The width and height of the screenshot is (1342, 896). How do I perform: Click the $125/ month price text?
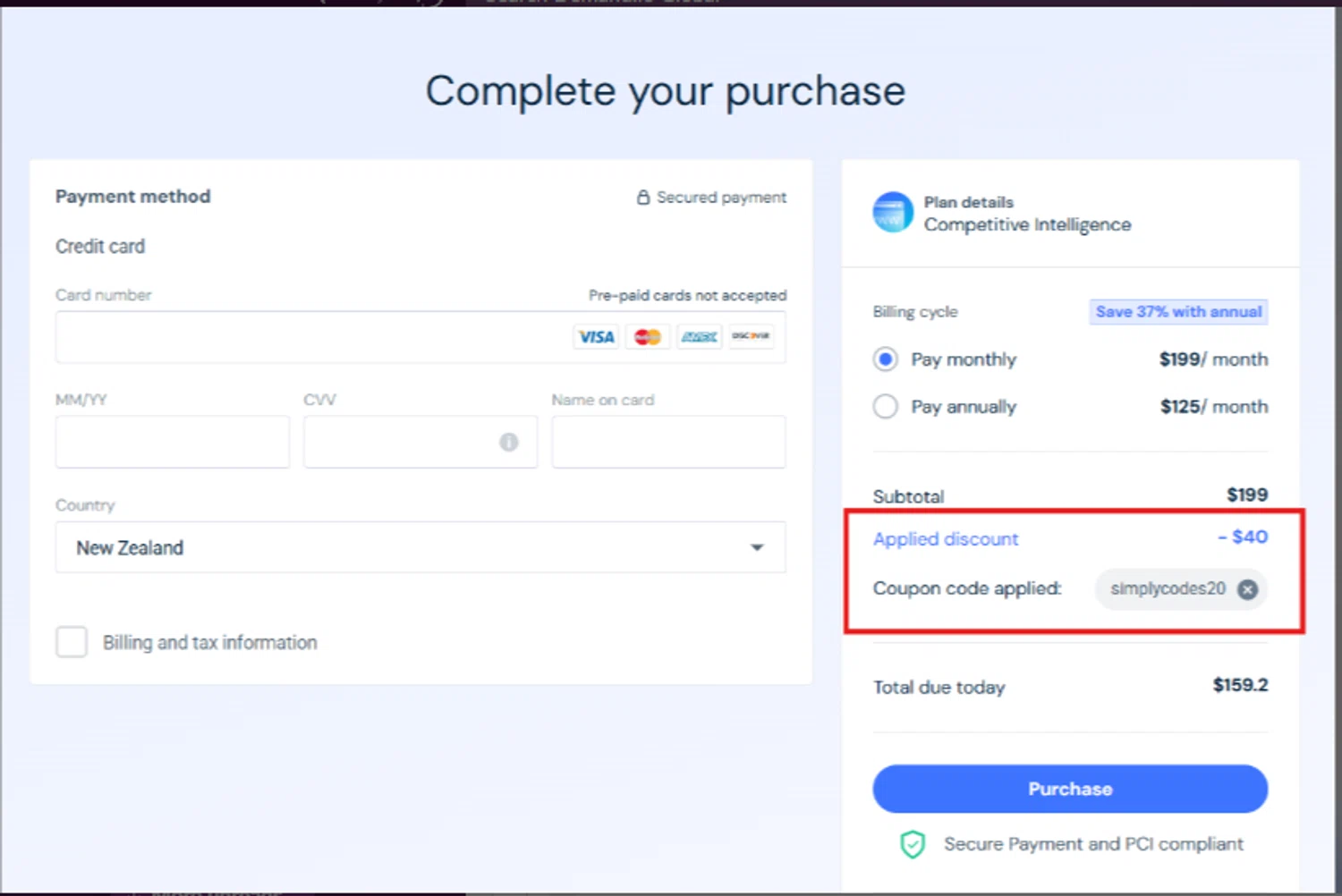tap(1214, 407)
